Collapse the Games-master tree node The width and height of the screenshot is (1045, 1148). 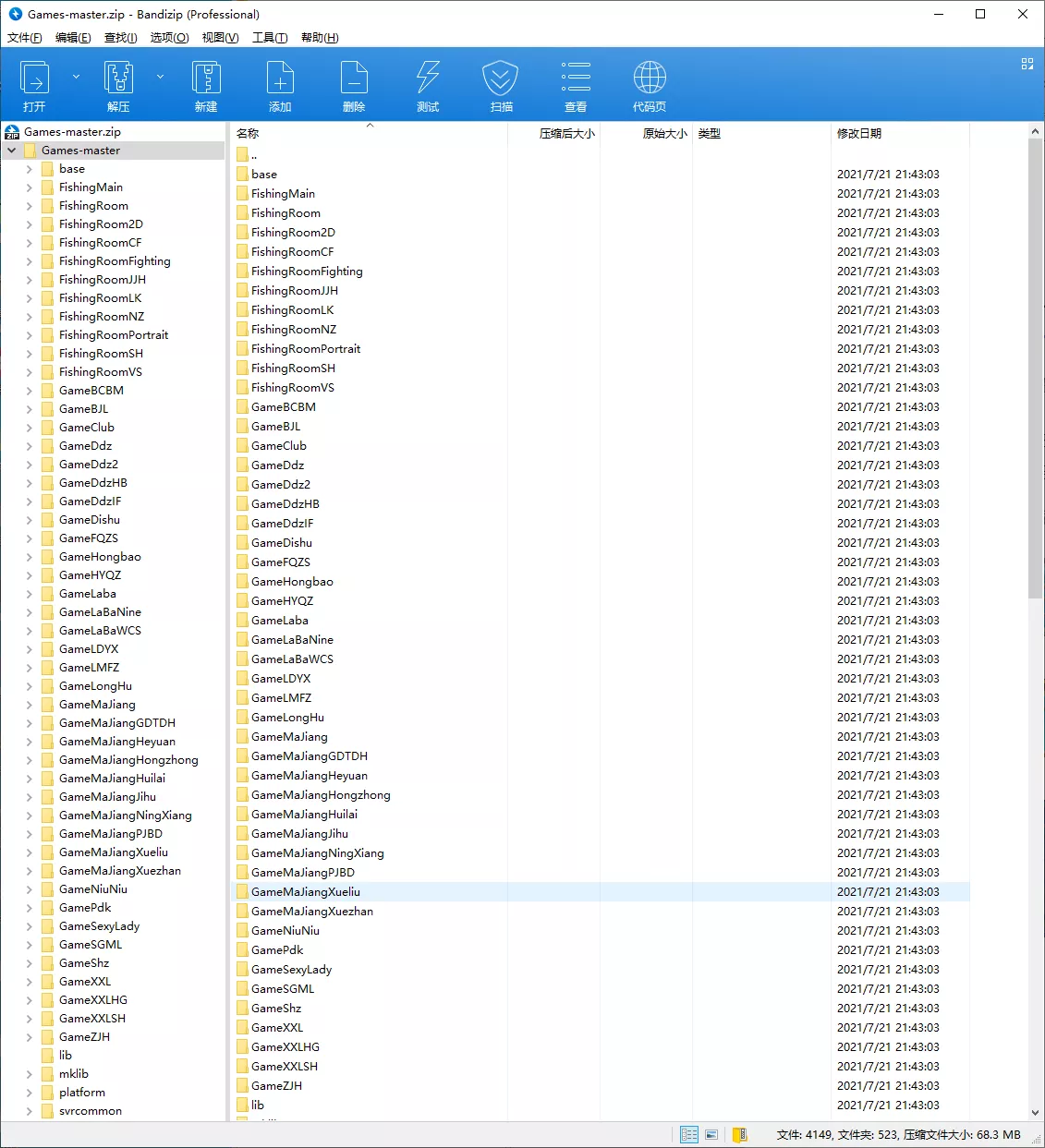click(x=11, y=151)
